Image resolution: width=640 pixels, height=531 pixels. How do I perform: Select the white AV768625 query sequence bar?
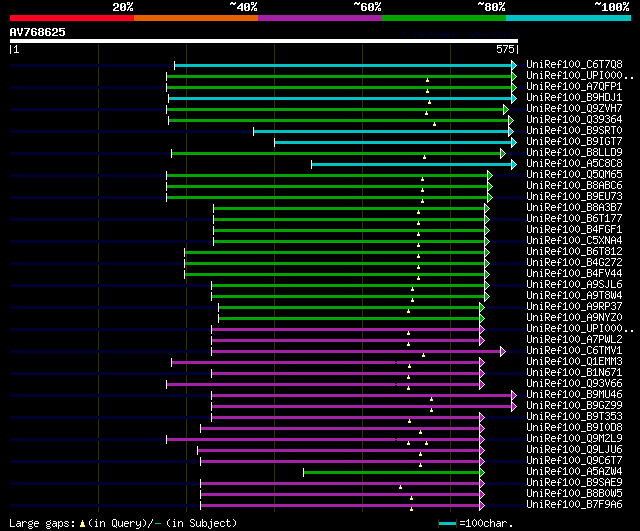coord(264,41)
